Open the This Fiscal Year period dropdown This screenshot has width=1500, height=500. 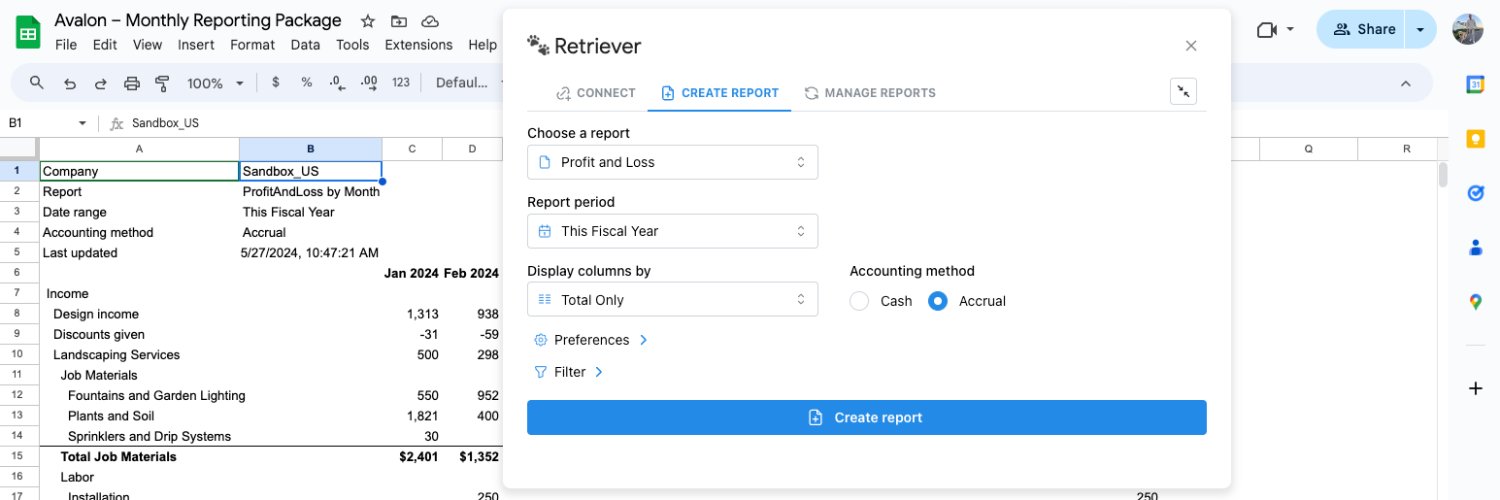[672, 231]
